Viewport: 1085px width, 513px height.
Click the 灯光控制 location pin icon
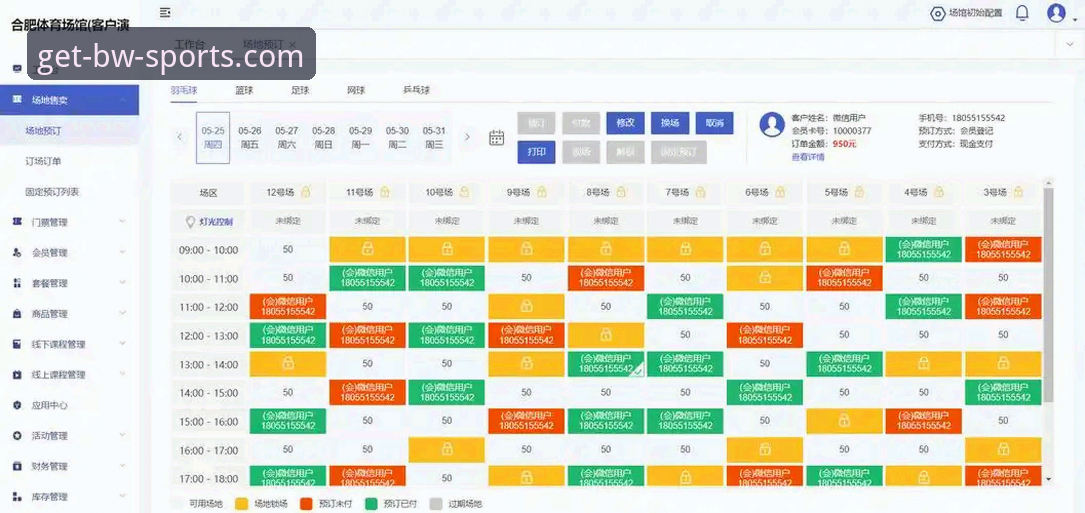(x=191, y=222)
